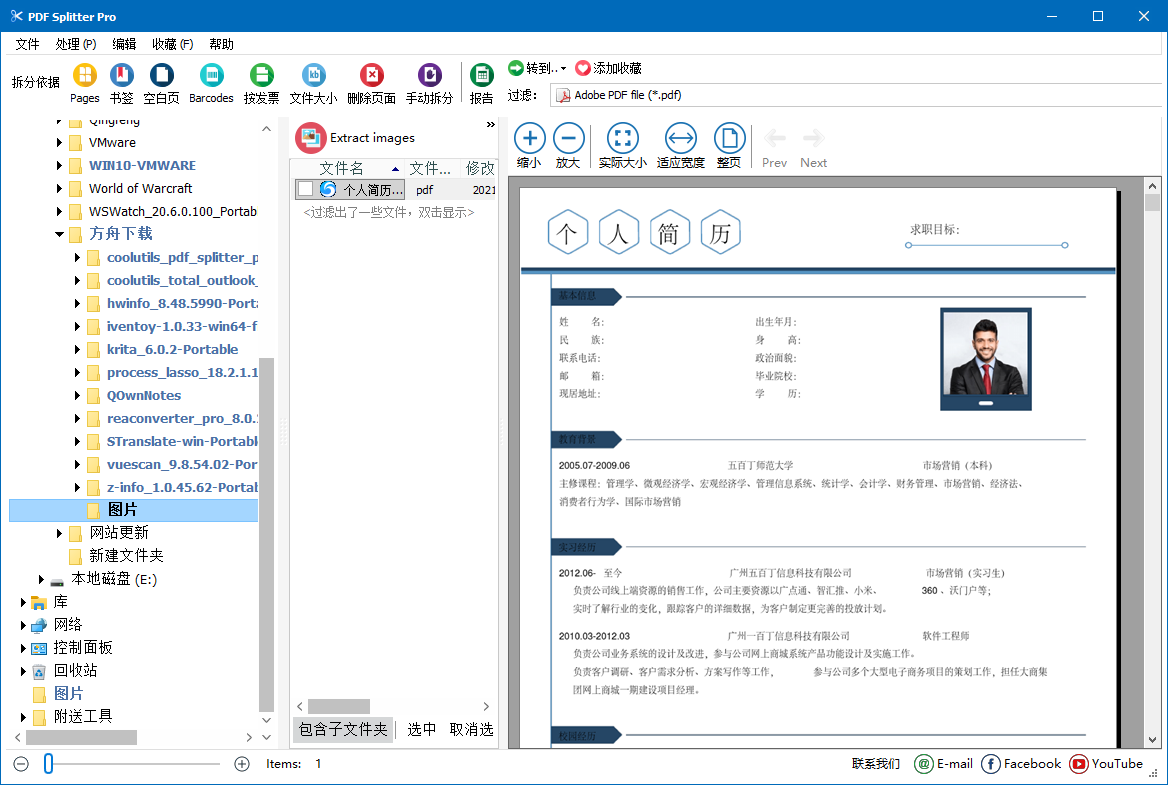Open the 收藏 (F) menu
This screenshot has width=1168, height=785.
(x=173, y=44)
